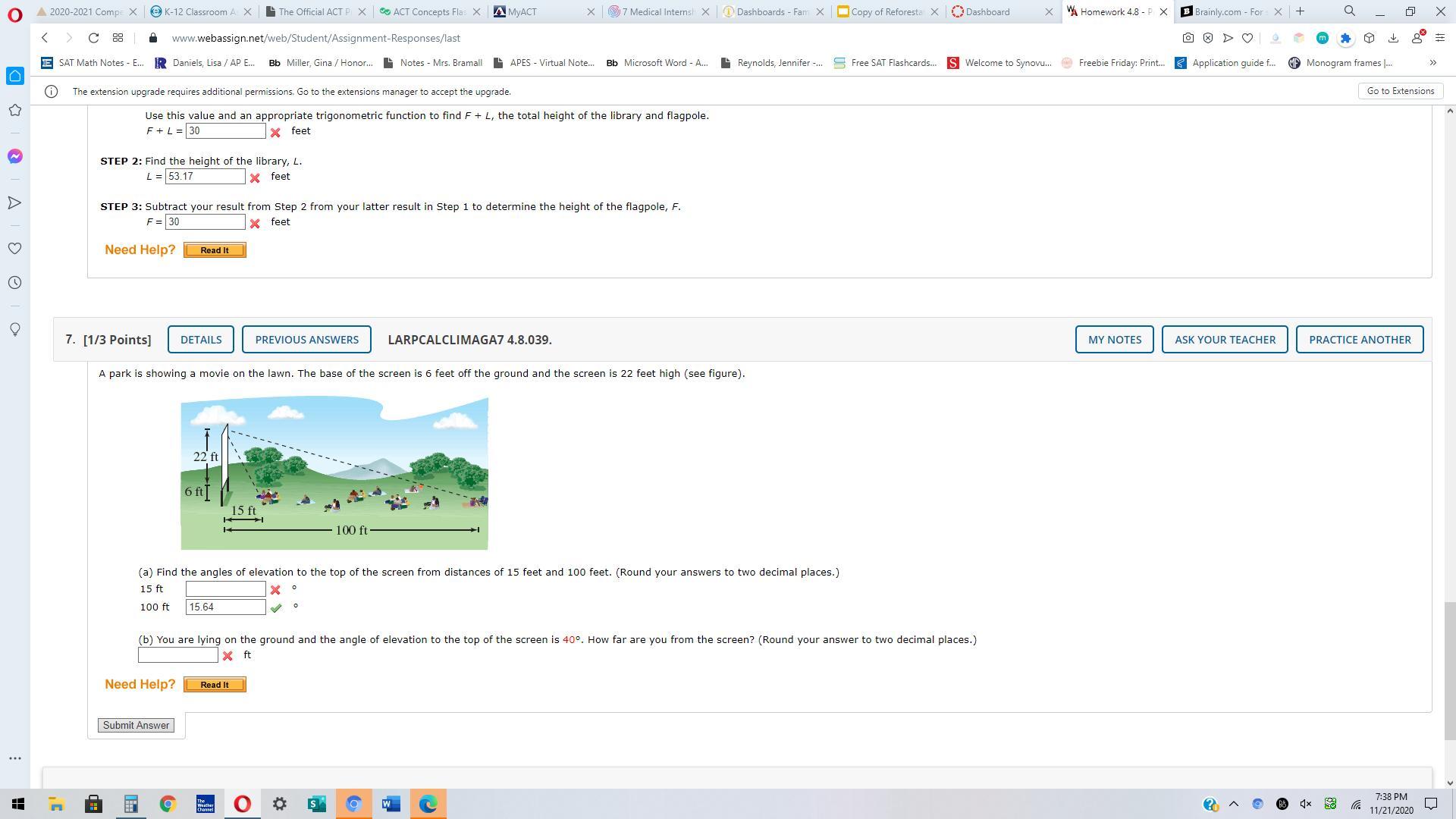The height and width of the screenshot is (819, 1456).
Task: Open Speed Dial grid icon
Action: click(x=118, y=38)
